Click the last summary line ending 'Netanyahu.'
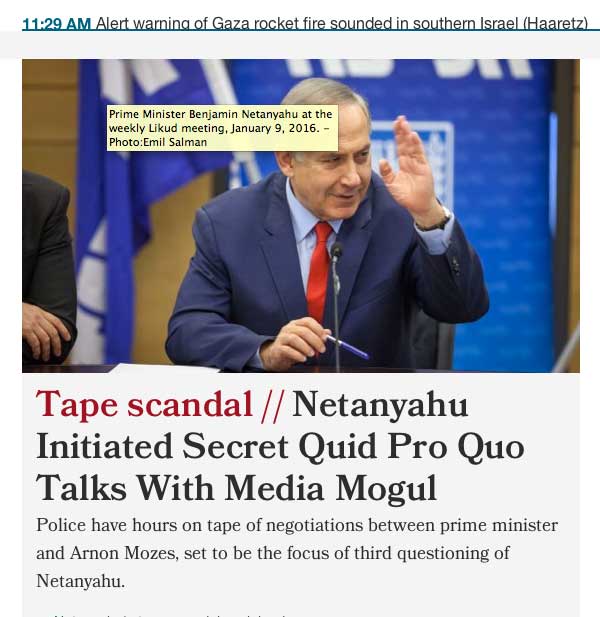The height and width of the screenshot is (617, 600). click(x=80, y=581)
